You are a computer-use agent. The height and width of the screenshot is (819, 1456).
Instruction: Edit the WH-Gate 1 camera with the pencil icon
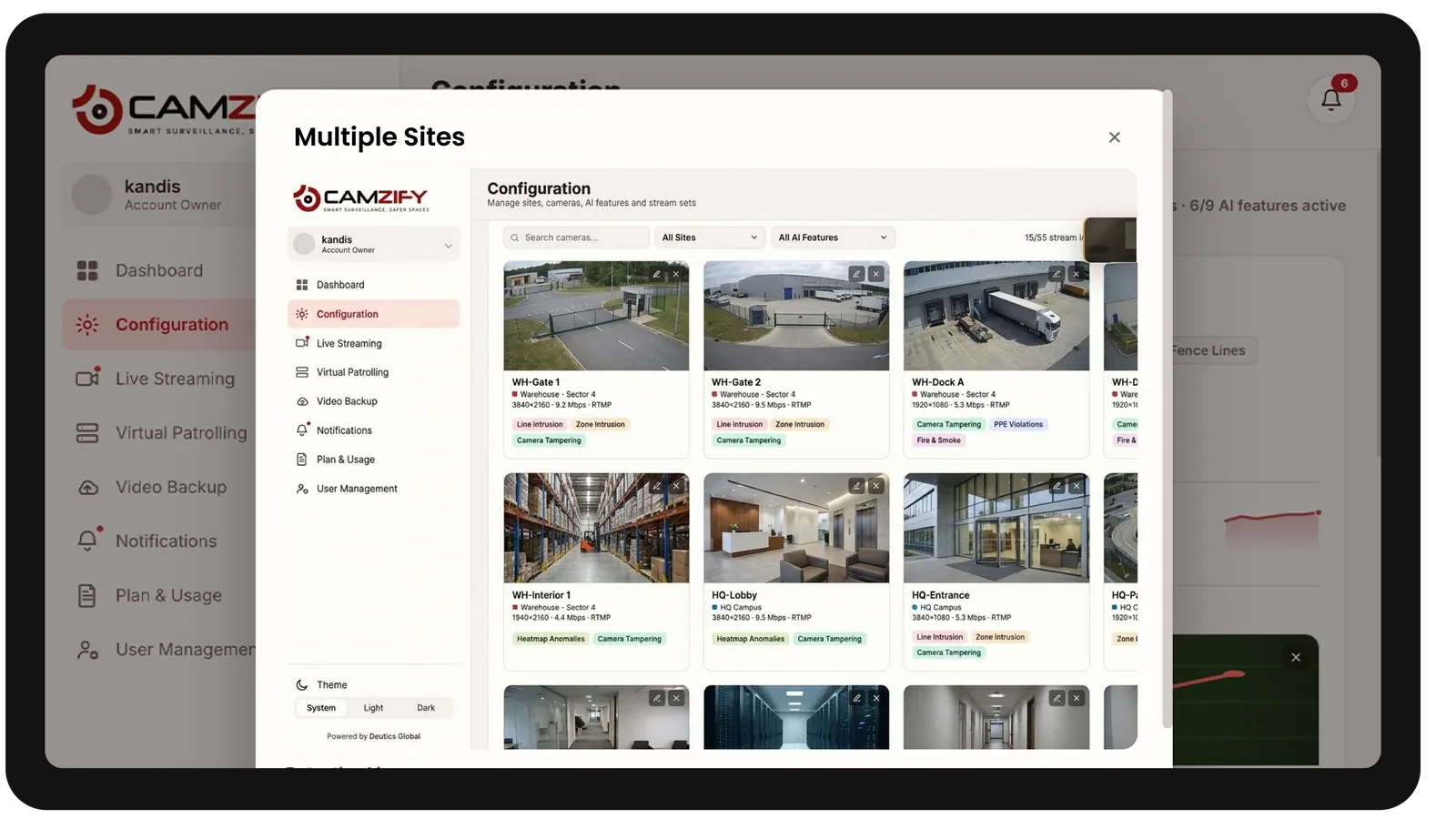657,274
